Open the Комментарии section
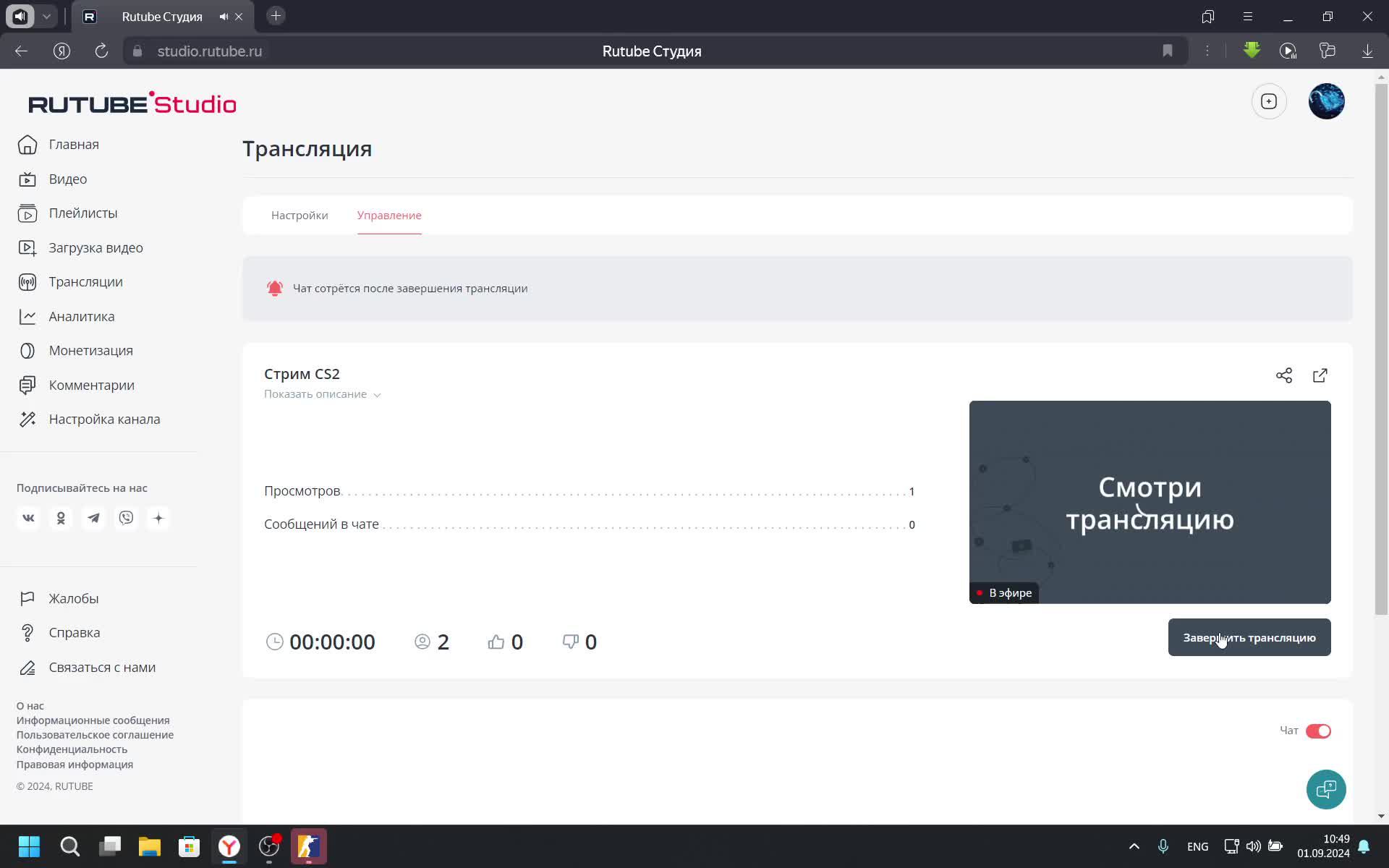Image resolution: width=1389 pixels, height=868 pixels. click(x=91, y=385)
